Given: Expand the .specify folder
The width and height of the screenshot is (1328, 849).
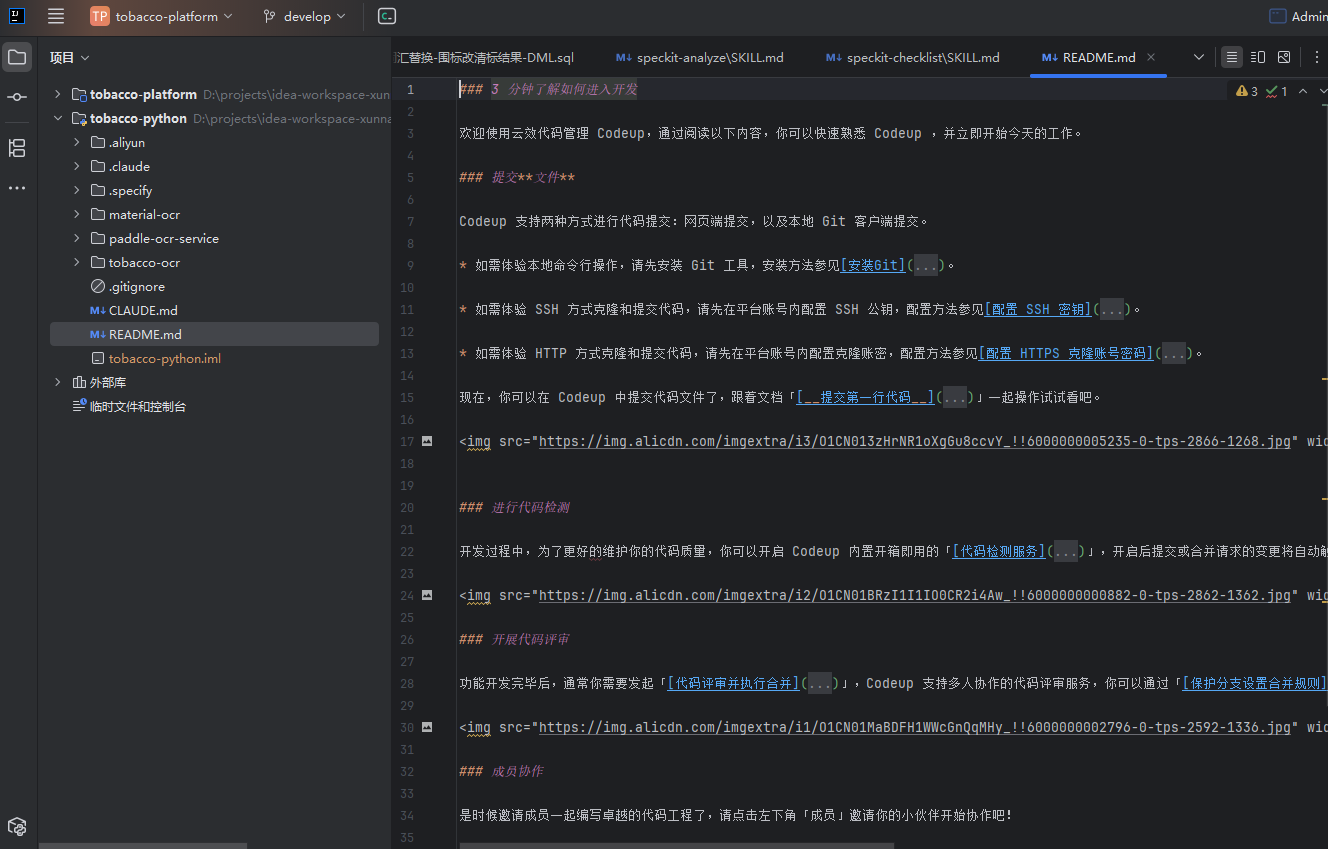Looking at the screenshot, I should (x=77, y=191).
